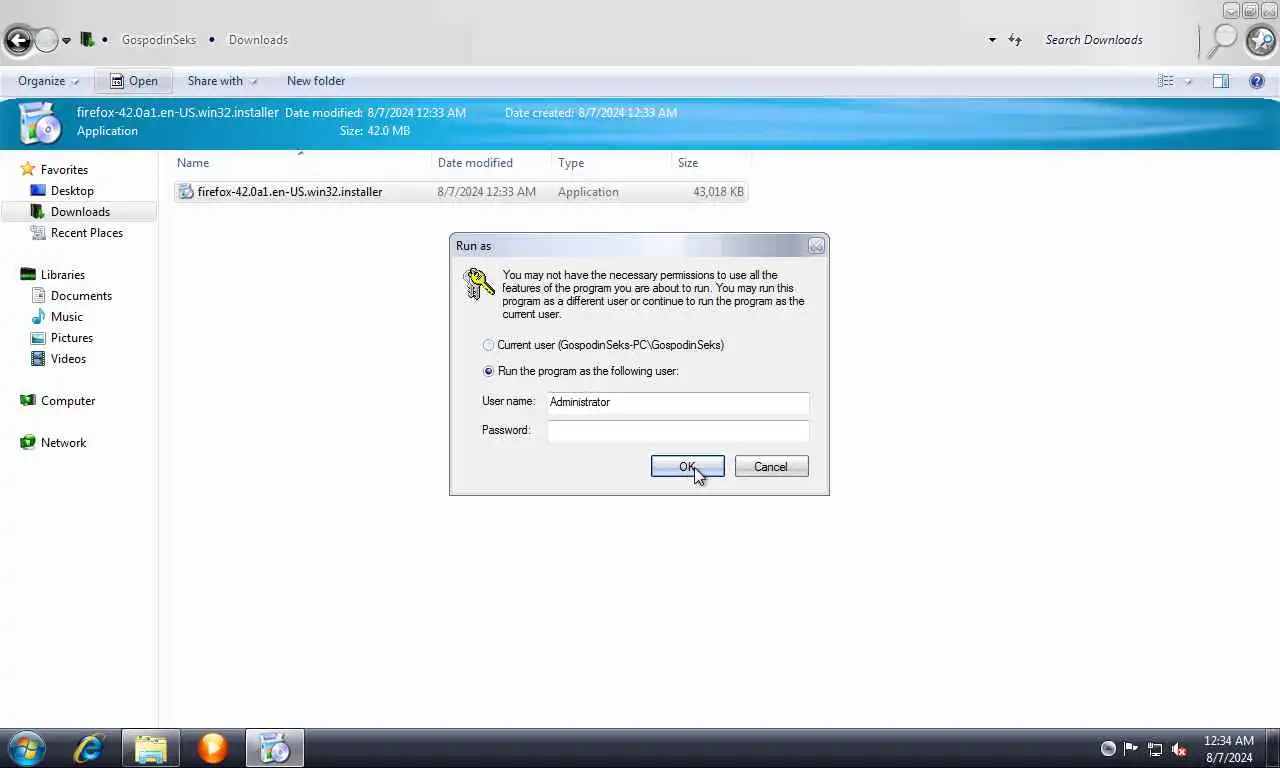The height and width of the screenshot is (768, 1280).
Task: Select the Downloads breadcrumb in the address bar
Action: [x=258, y=40]
